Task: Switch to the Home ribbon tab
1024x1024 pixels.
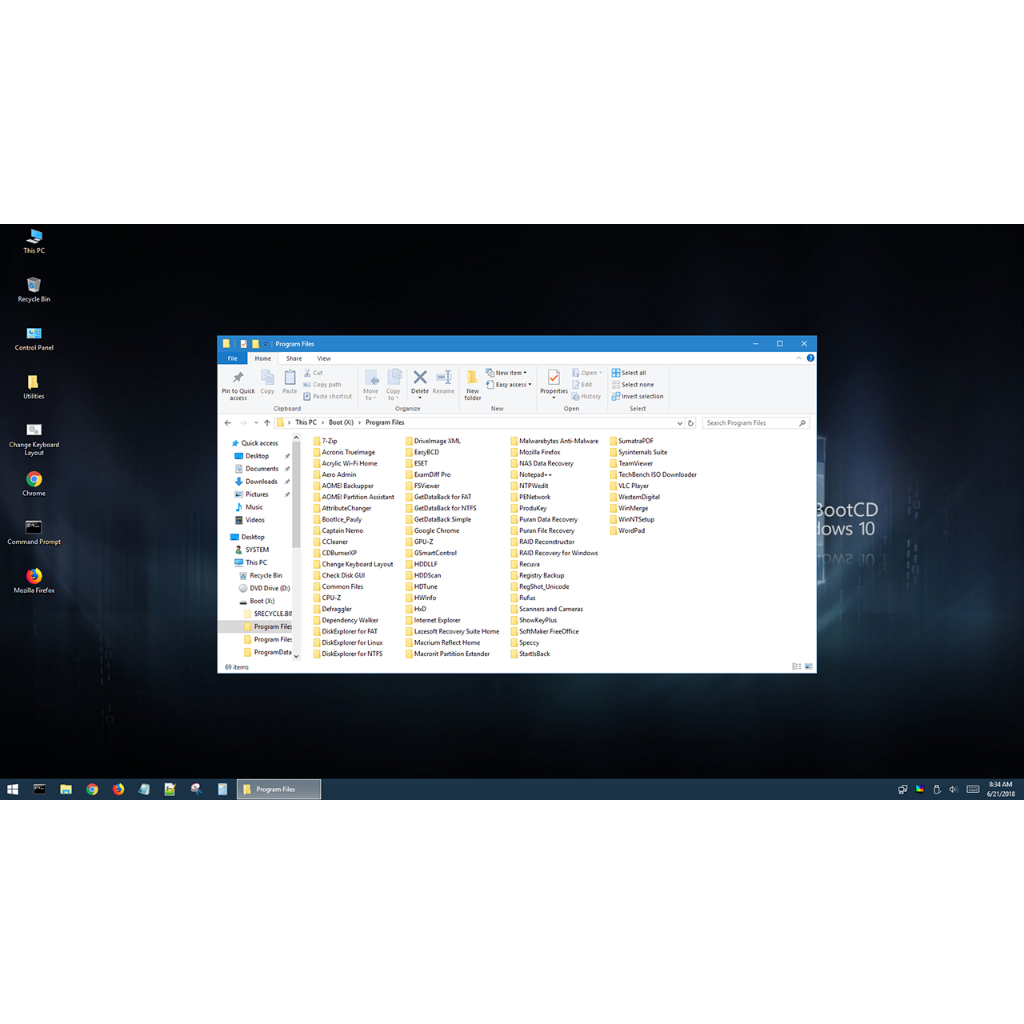Action: [x=263, y=359]
